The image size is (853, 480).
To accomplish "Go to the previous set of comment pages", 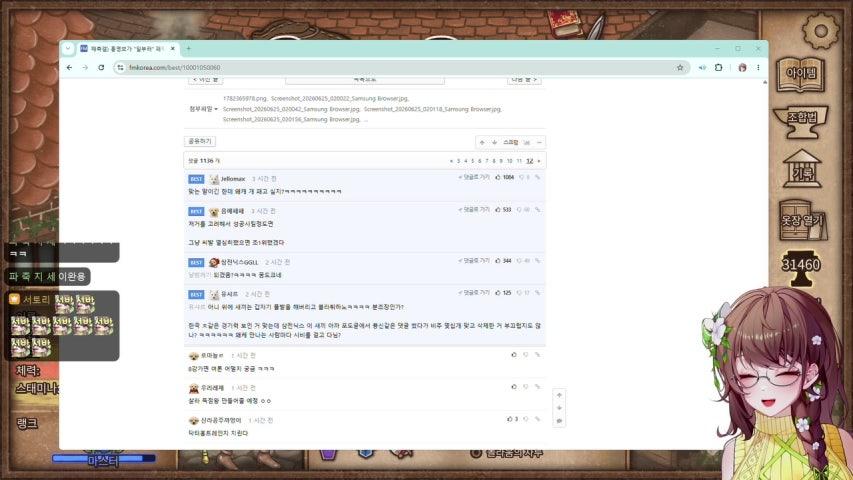I will pyautogui.click(x=451, y=161).
